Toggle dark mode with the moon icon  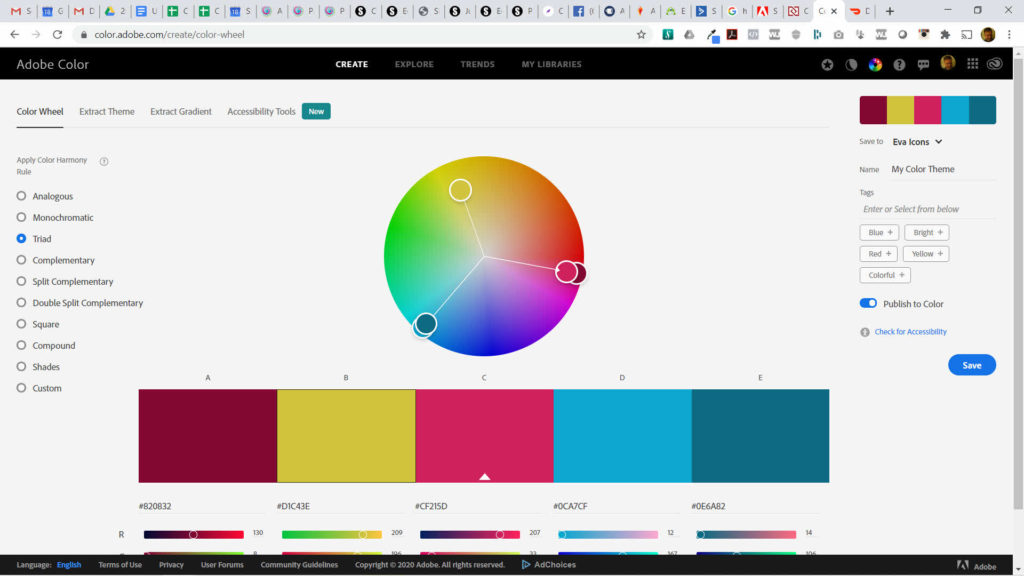click(x=851, y=65)
